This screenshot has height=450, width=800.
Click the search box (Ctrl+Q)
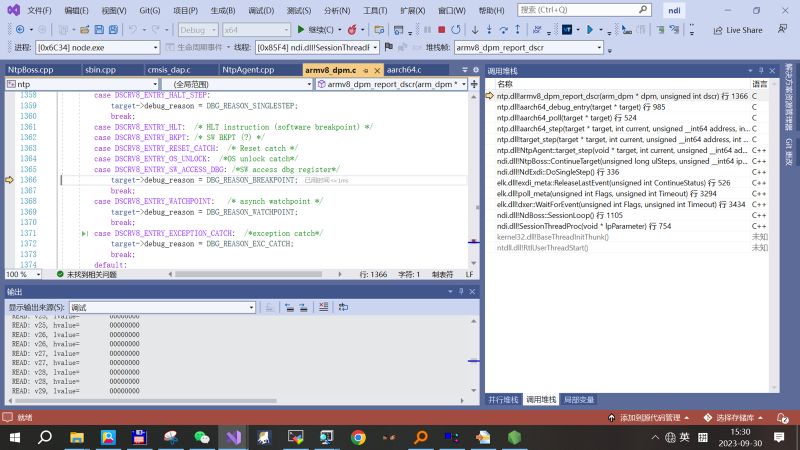pos(584,10)
